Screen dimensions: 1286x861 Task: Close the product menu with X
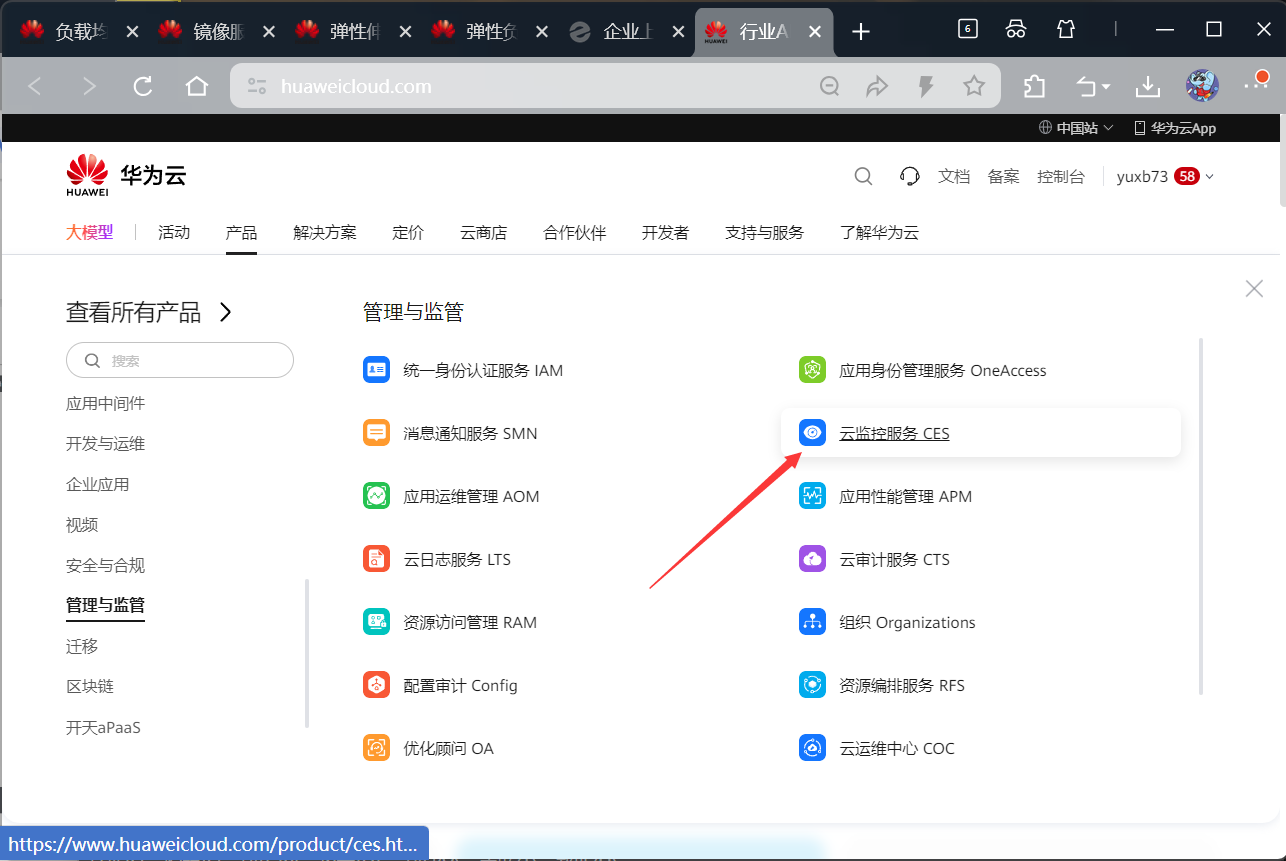pyautogui.click(x=1254, y=288)
